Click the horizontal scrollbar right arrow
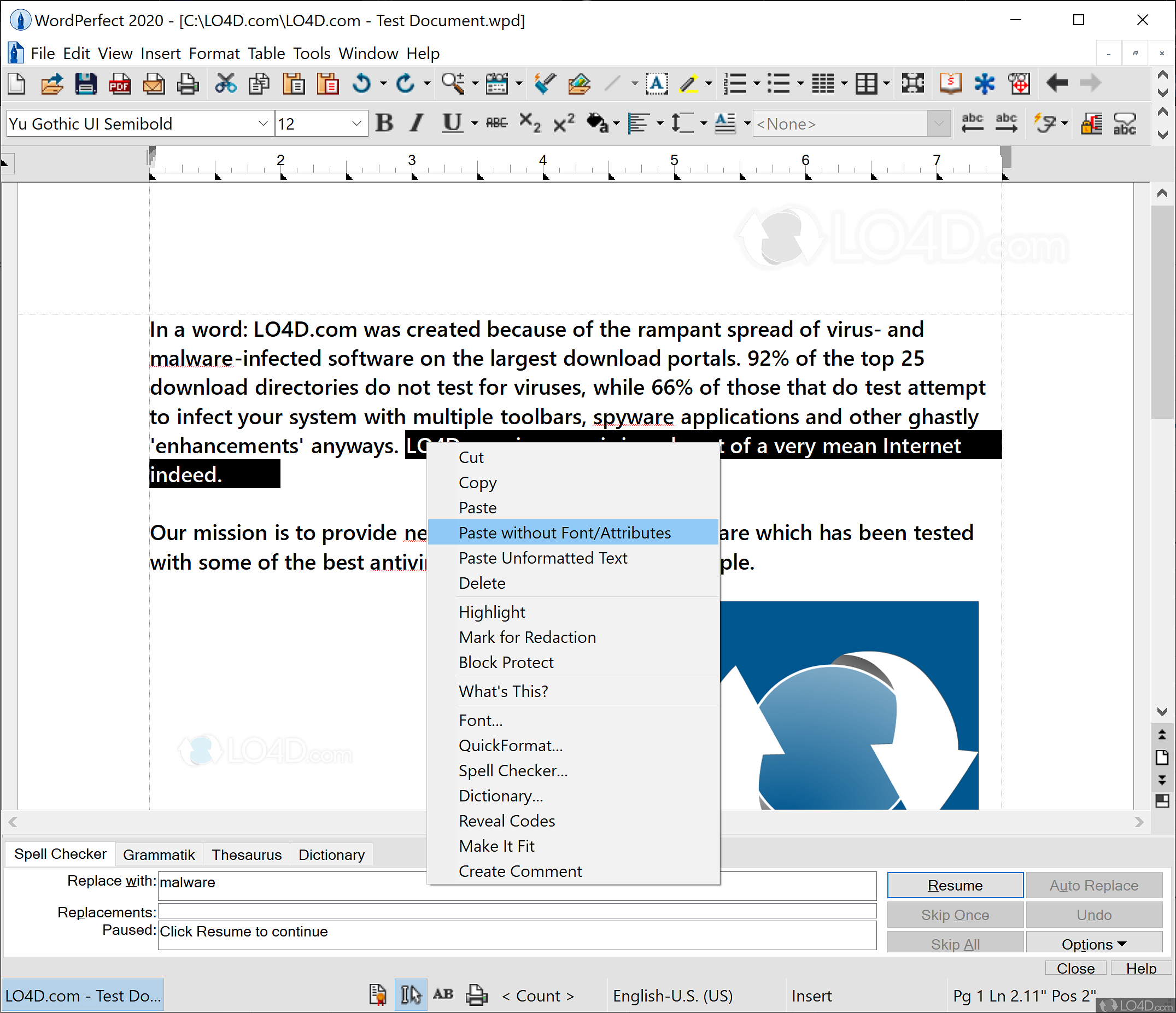Viewport: 1176px width, 1013px height. (1138, 822)
